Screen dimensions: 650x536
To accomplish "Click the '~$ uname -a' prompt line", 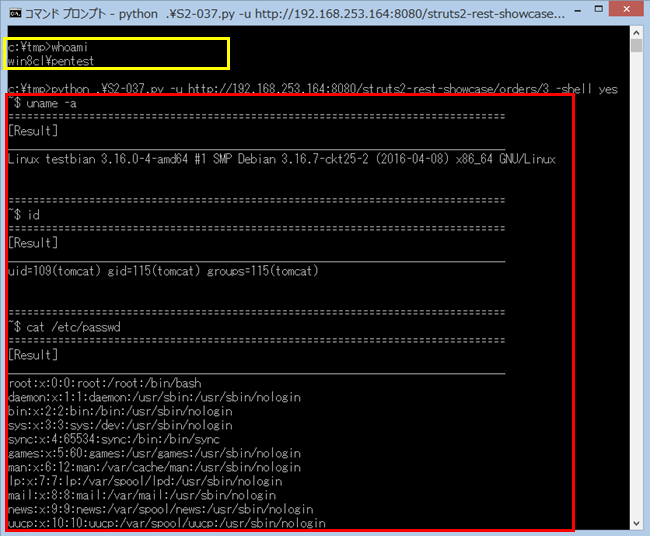I will click(42, 103).
